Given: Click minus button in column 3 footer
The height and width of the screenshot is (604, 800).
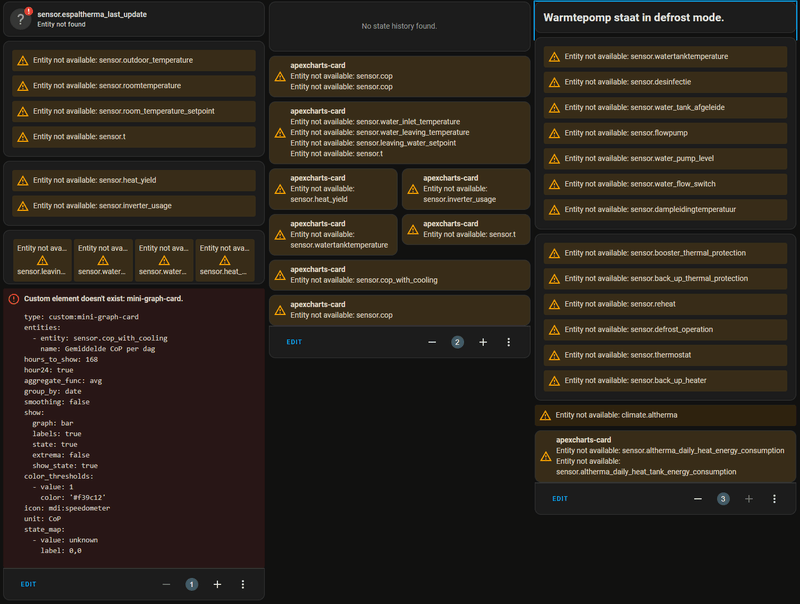Looking at the screenshot, I should [698, 499].
